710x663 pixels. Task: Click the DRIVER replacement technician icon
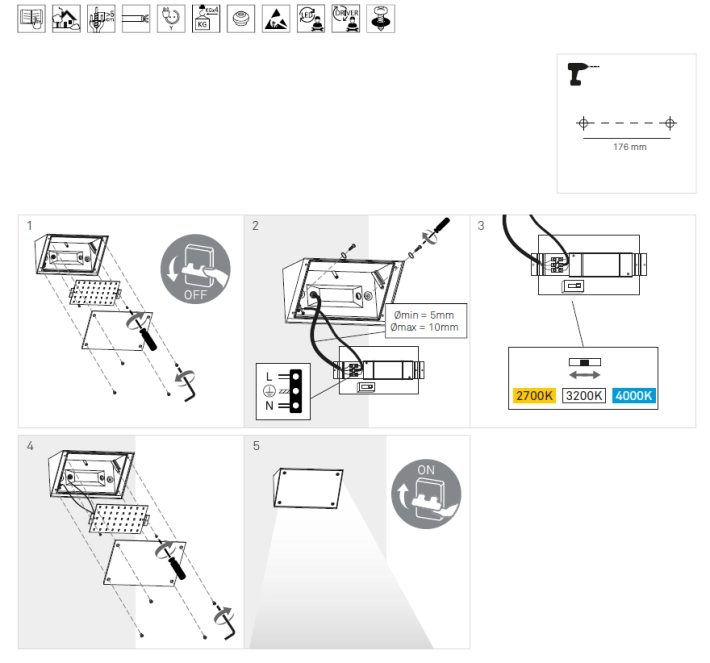(x=345, y=19)
